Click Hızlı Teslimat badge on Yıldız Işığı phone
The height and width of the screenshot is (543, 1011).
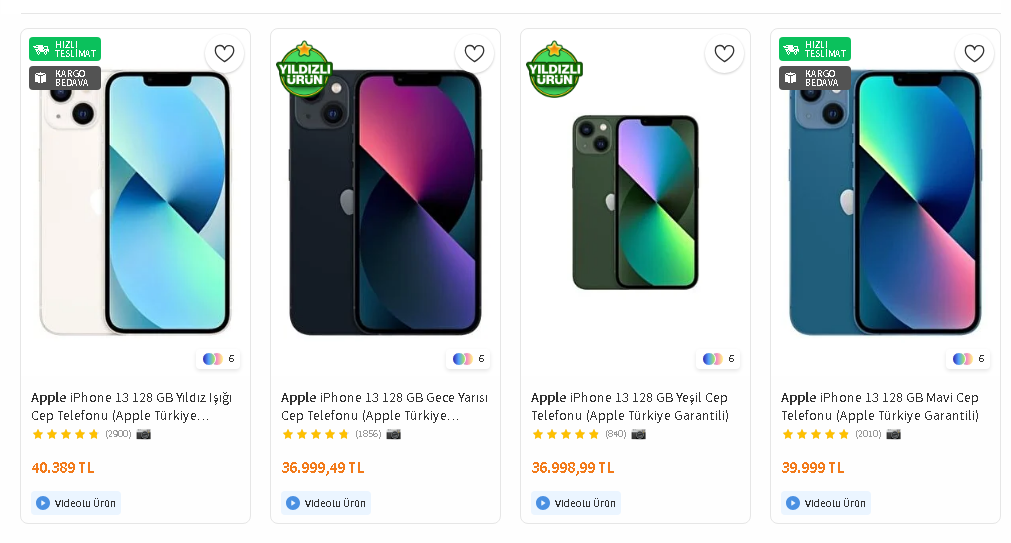tap(65, 49)
